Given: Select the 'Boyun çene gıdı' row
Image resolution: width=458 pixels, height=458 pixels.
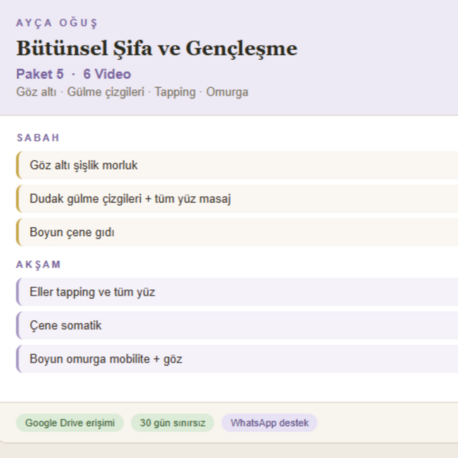Looking at the screenshot, I should 237,232.
